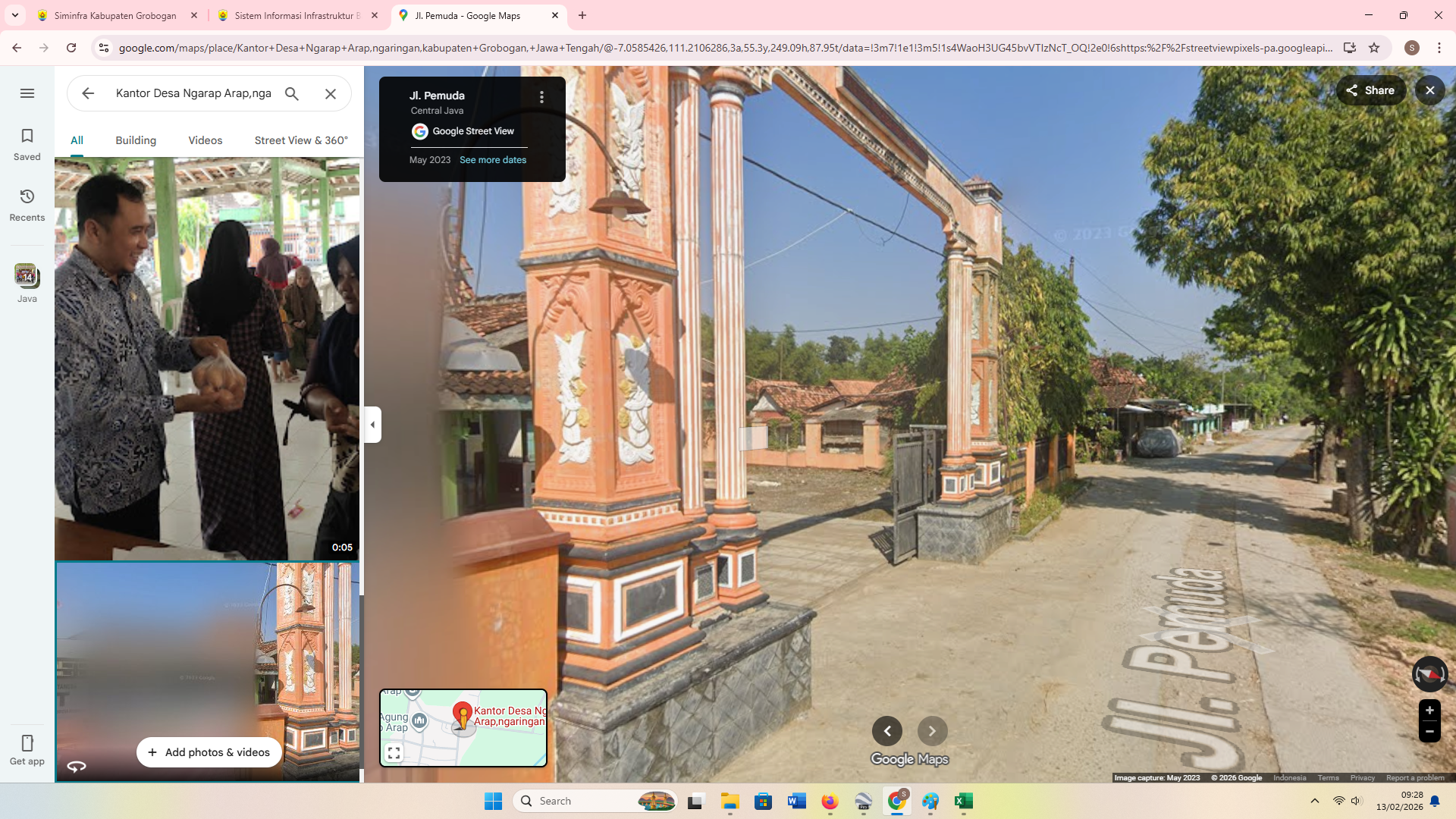Install the Google Maps app icon

click(1350, 48)
